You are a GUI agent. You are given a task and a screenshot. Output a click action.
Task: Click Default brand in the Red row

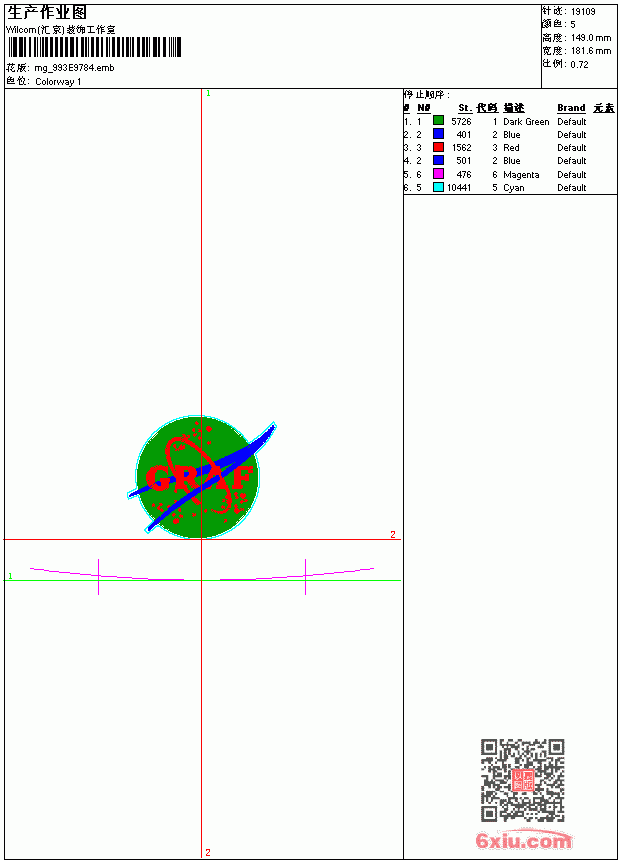[572, 148]
